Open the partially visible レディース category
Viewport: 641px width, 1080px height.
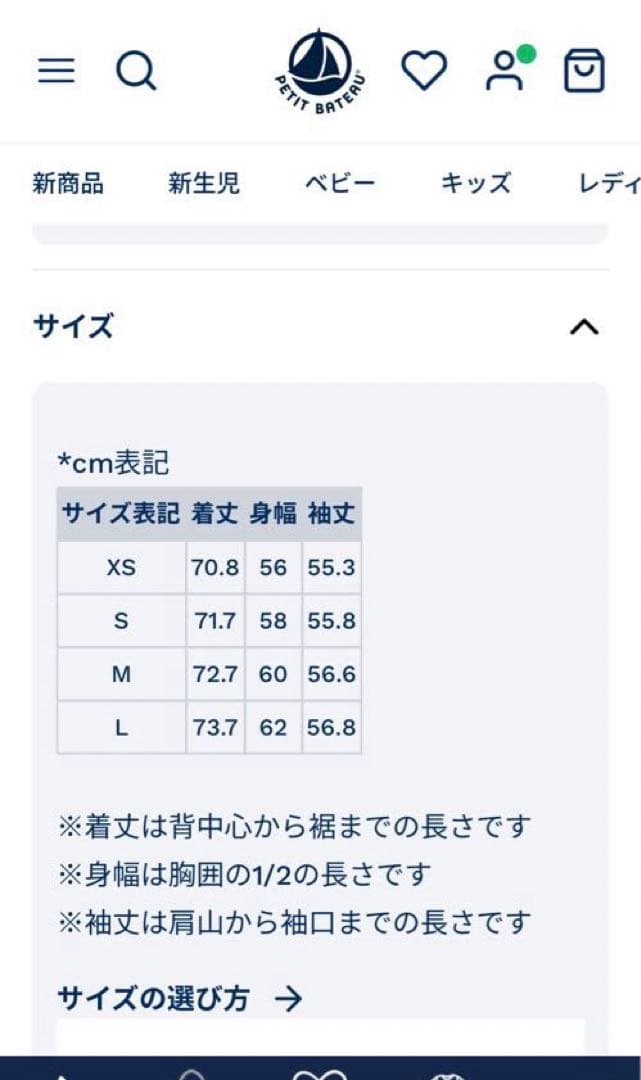613,183
